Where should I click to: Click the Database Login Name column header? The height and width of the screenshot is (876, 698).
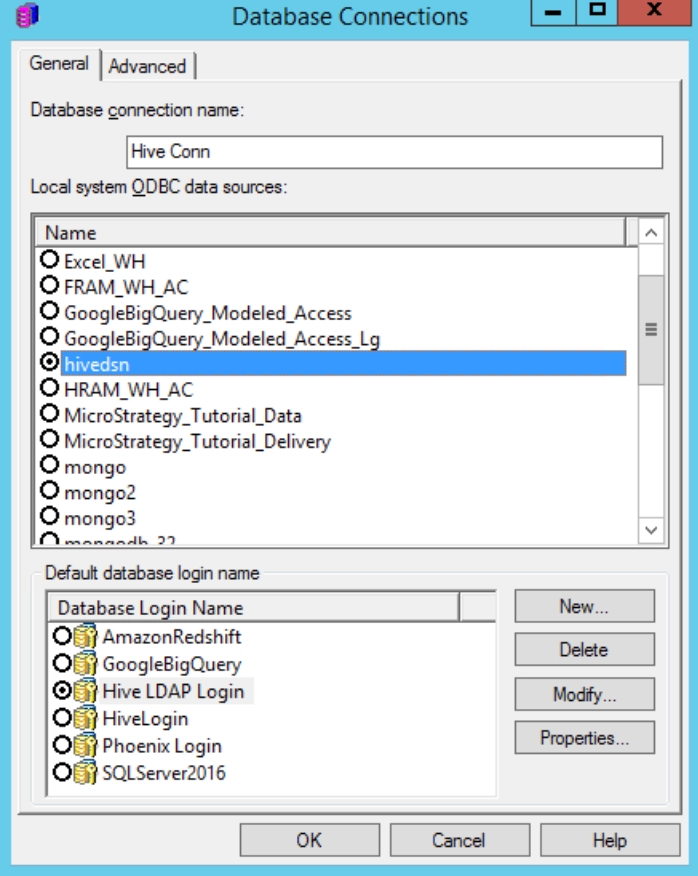[253, 608]
